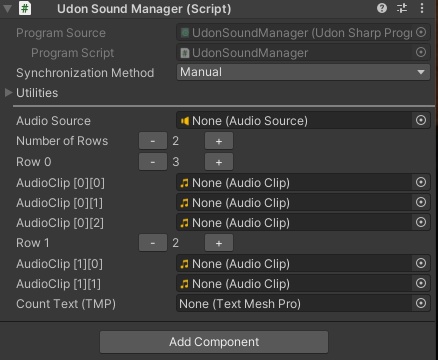The height and width of the screenshot is (360, 438).
Task: Open object picker for AudioClip [0][2]
Action: 421,222
